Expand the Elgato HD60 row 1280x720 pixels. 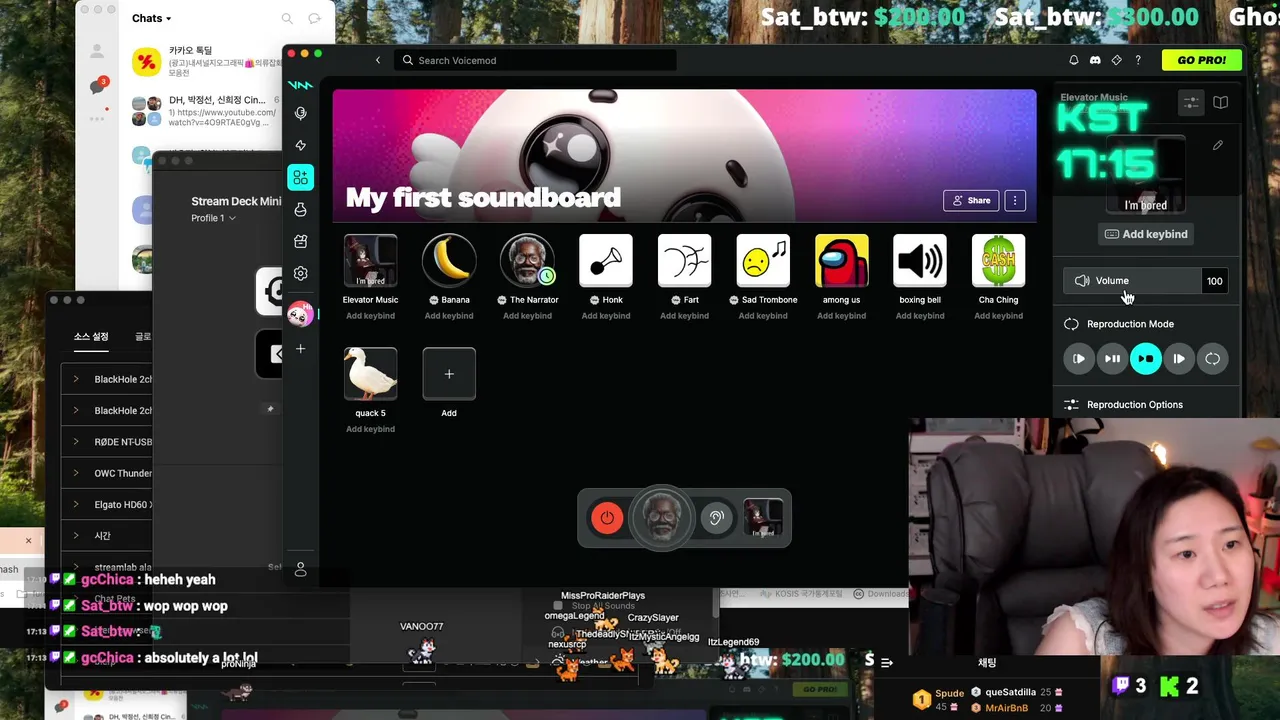click(x=75, y=504)
